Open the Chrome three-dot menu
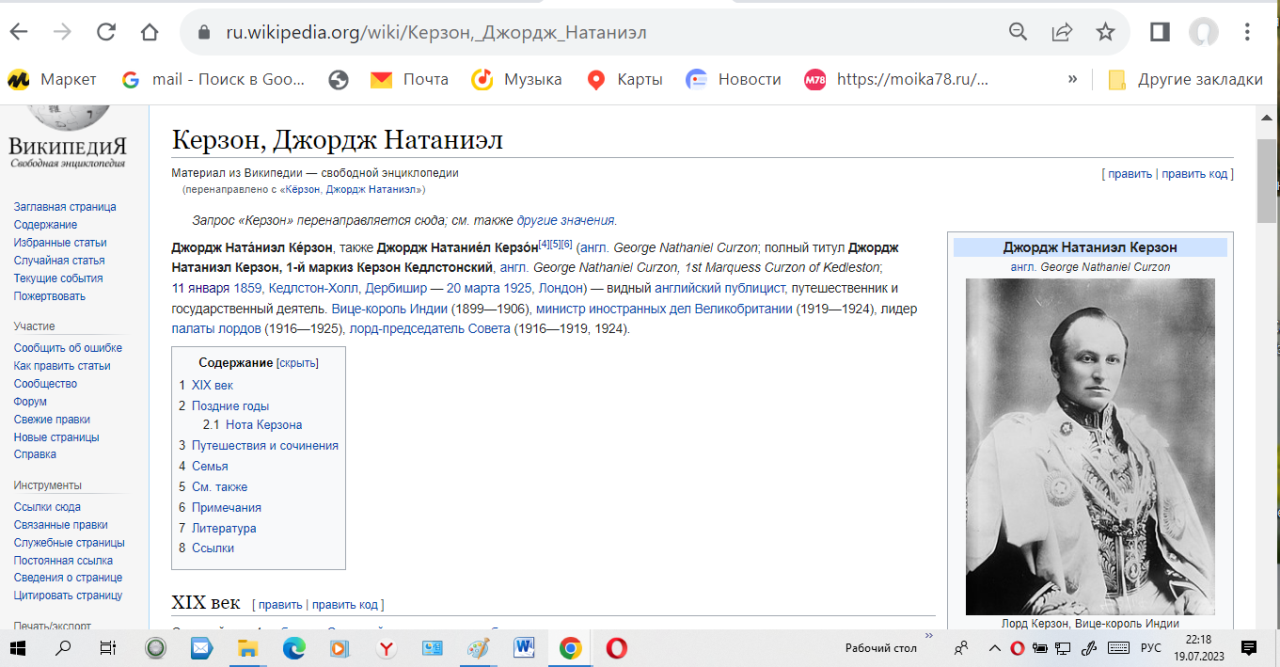This screenshot has width=1280, height=667. coord(1247,32)
